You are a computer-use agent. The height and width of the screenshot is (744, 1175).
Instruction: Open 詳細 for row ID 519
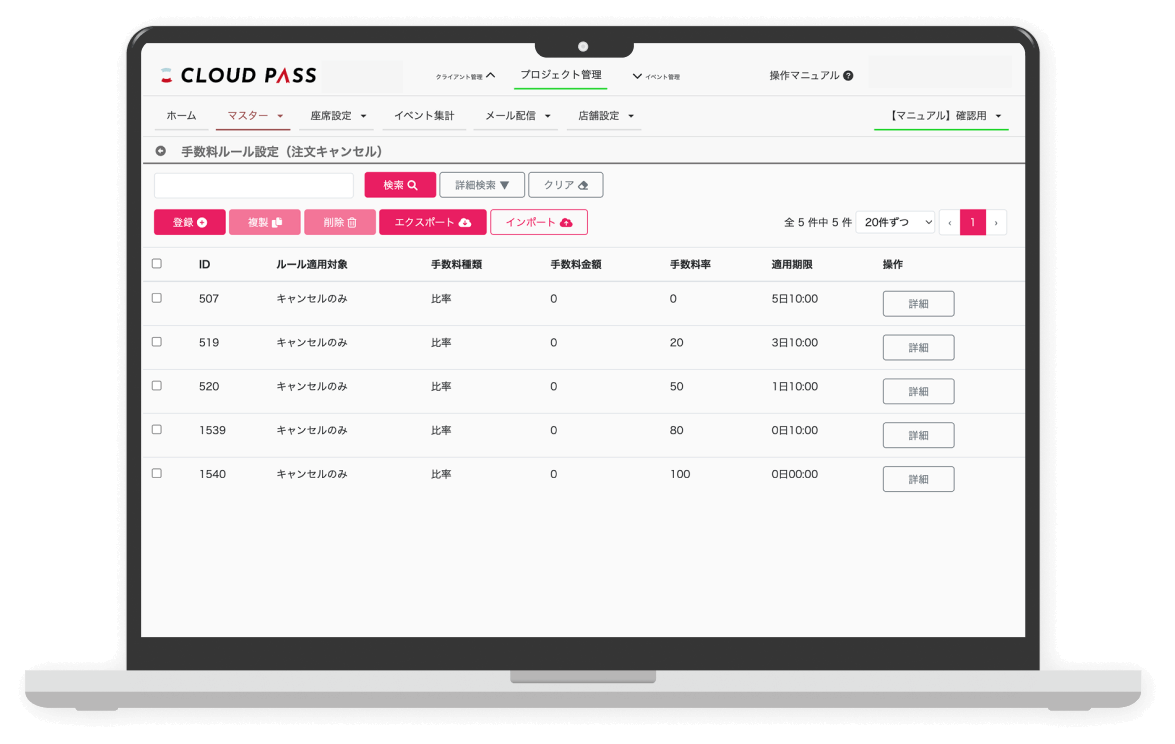918,348
